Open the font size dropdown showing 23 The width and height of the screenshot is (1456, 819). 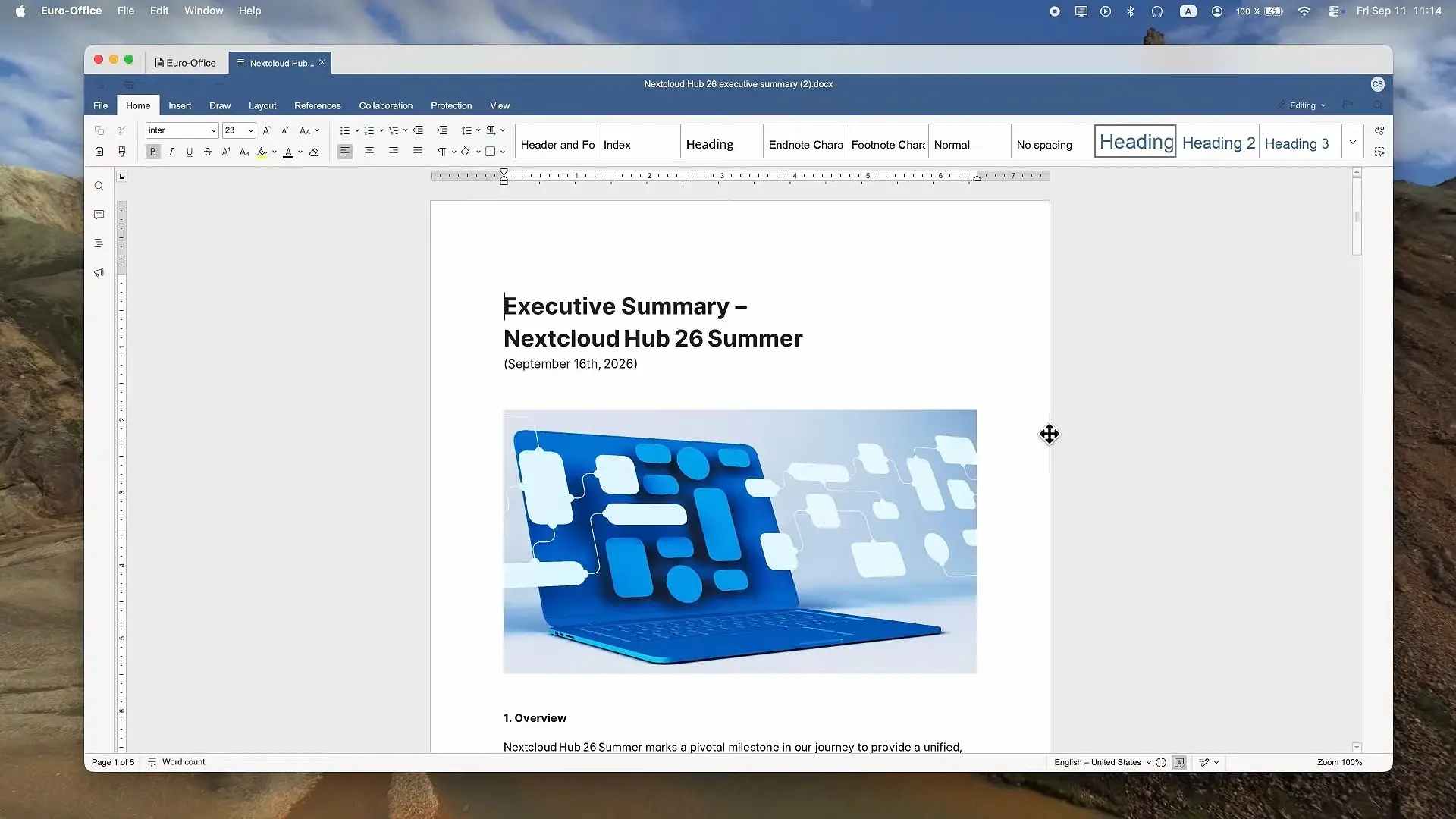(239, 130)
